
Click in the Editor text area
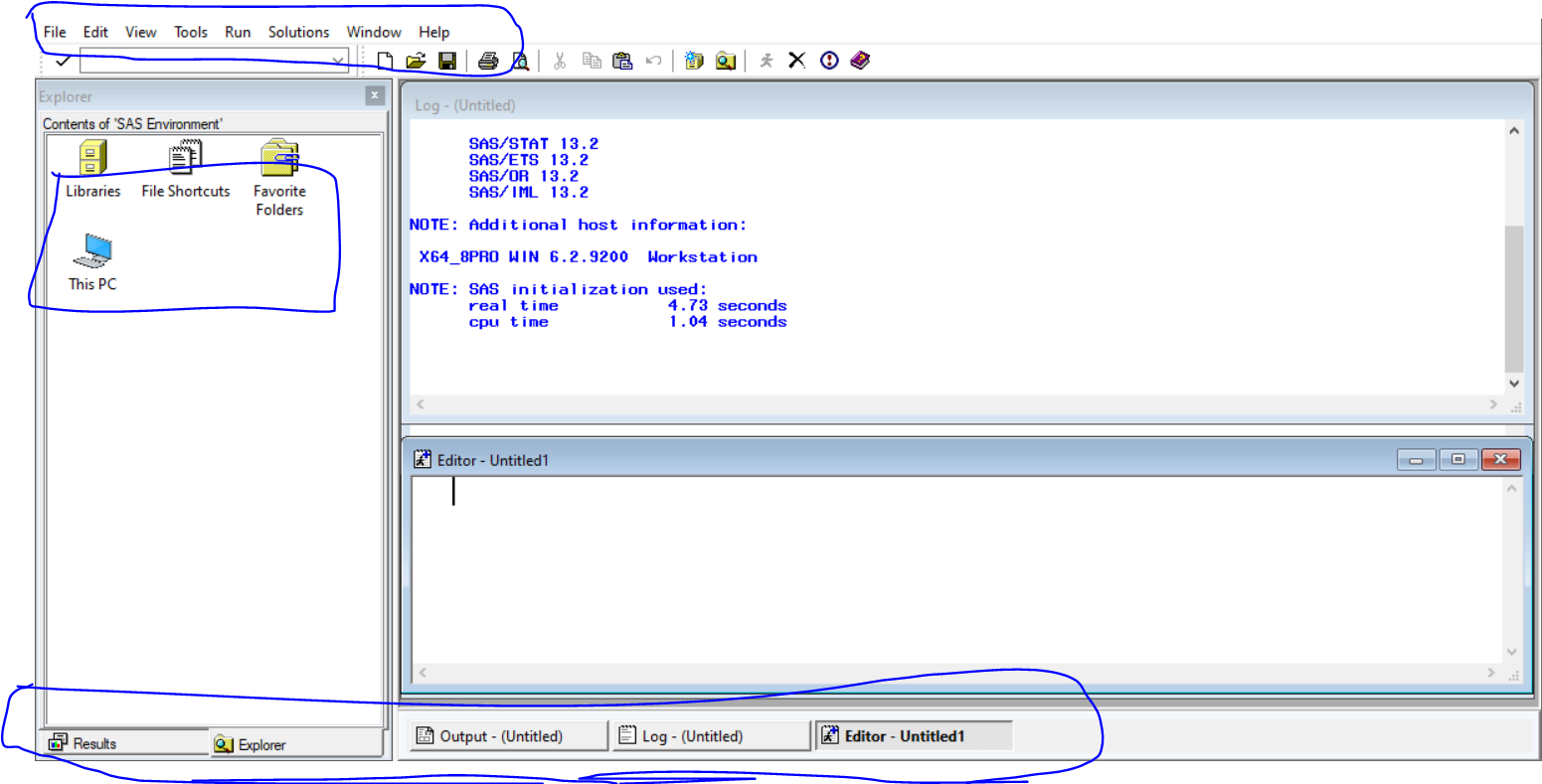pos(956,570)
